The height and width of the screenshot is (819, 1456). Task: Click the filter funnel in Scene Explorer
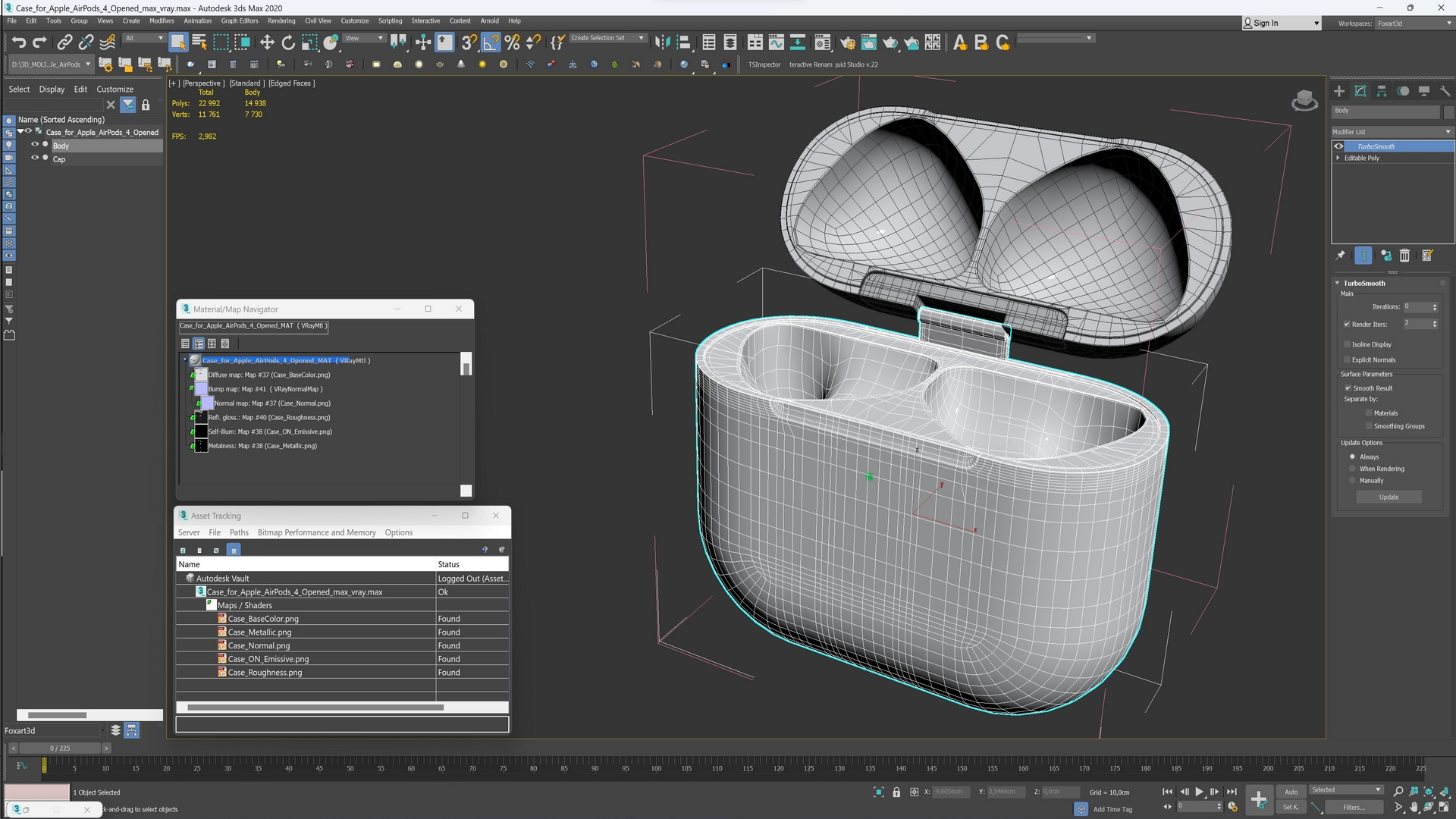coord(128,105)
